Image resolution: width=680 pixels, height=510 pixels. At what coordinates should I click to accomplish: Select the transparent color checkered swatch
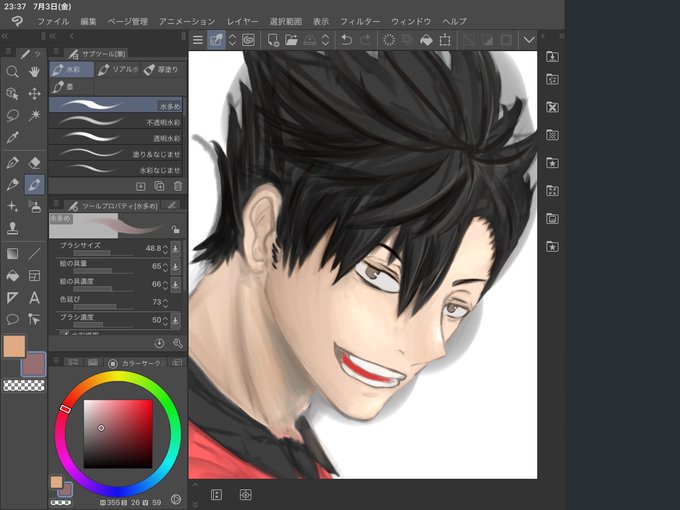click(24, 385)
